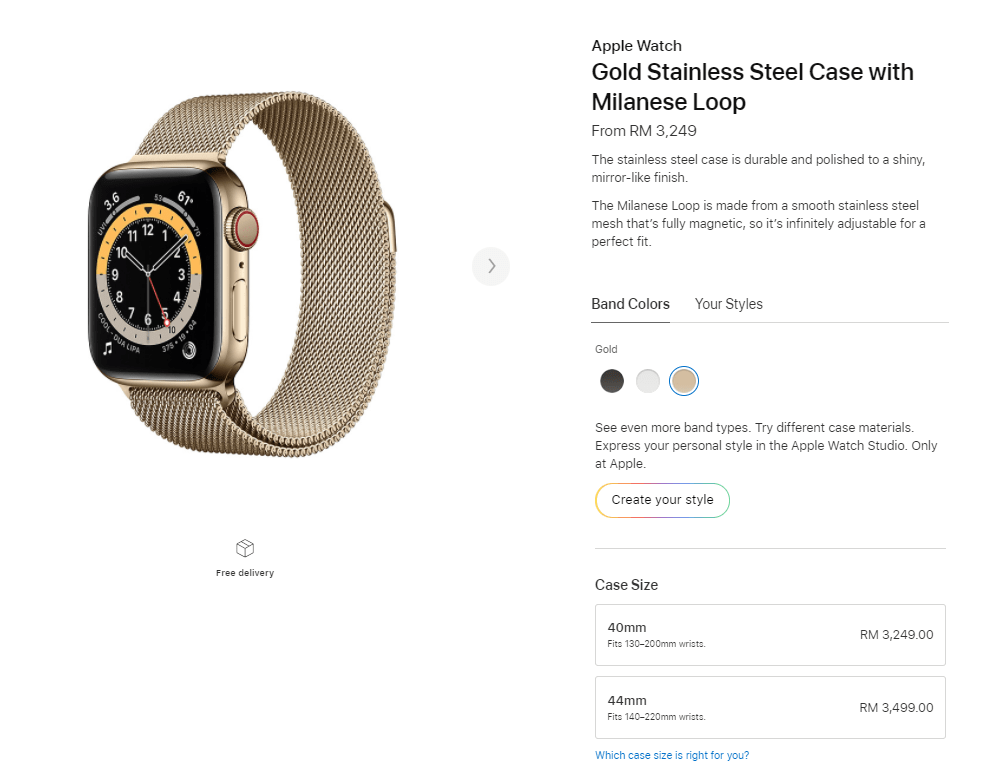Select the 40mm case size option

click(769, 634)
